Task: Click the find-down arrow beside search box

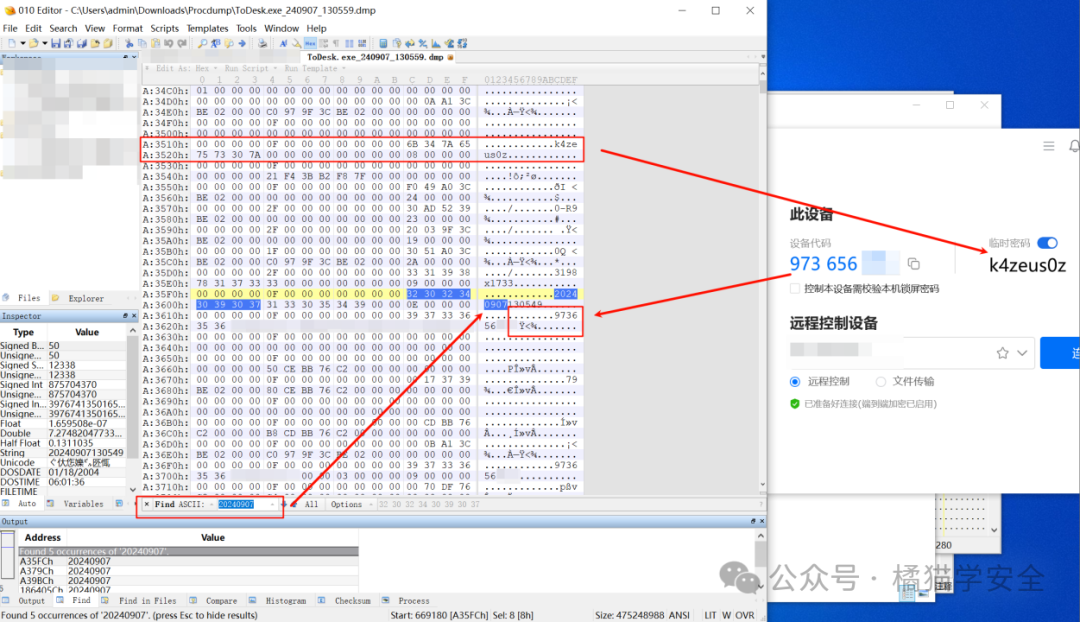Action: [x=284, y=504]
